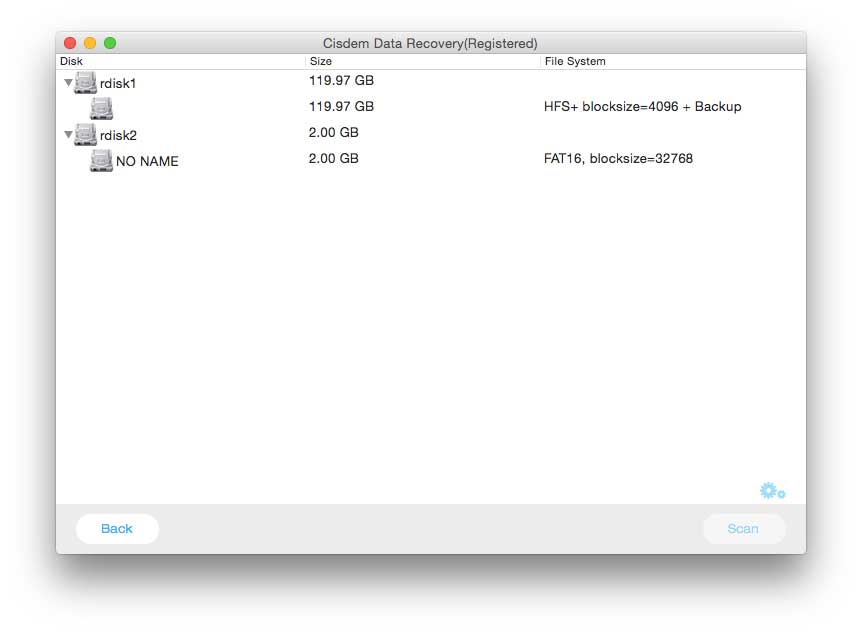Close the Cisdem Data Recovery window
The image size is (862, 634).
point(70,43)
